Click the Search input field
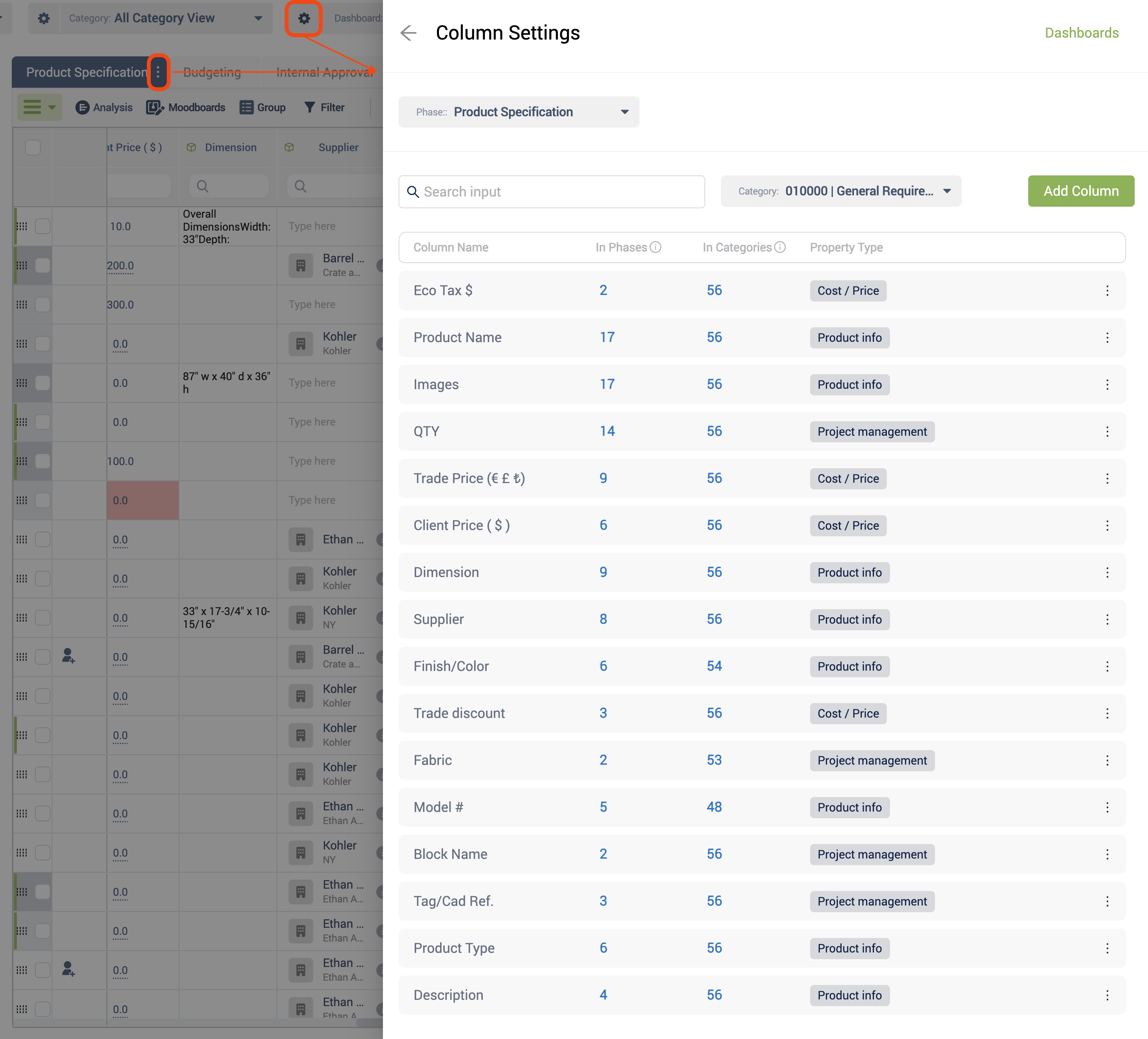The height and width of the screenshot is (1039, 1148). [551, 192]
